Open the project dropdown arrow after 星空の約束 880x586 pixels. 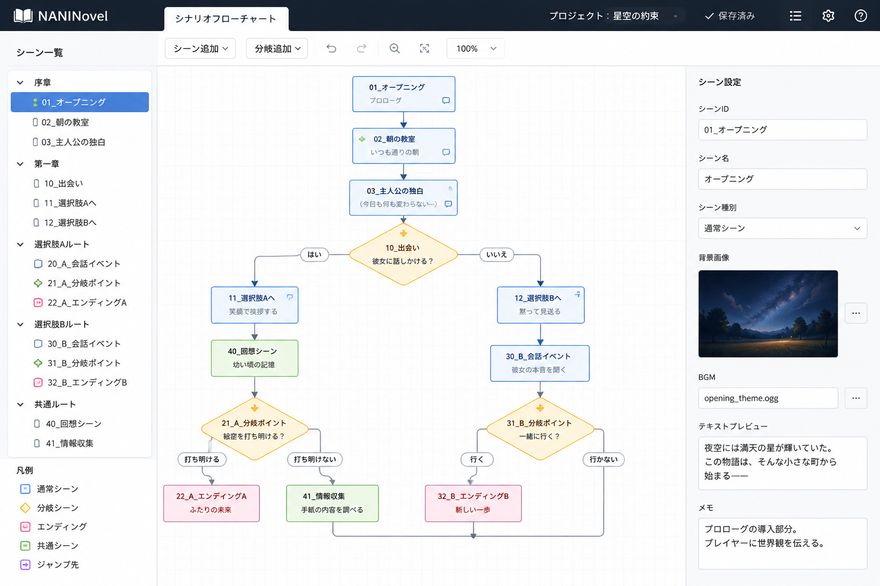(x=675, y=16)
